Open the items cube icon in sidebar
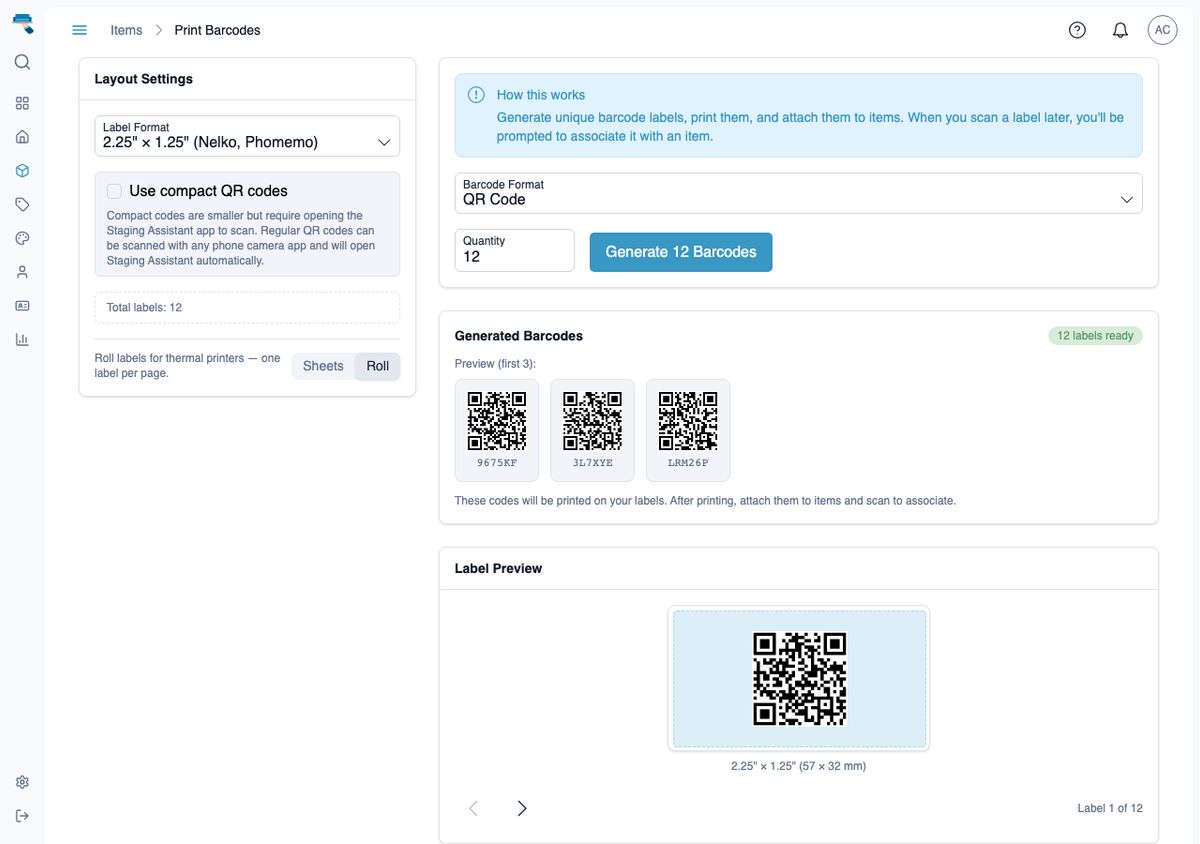Screen dimensions: 1200x844 22,171
